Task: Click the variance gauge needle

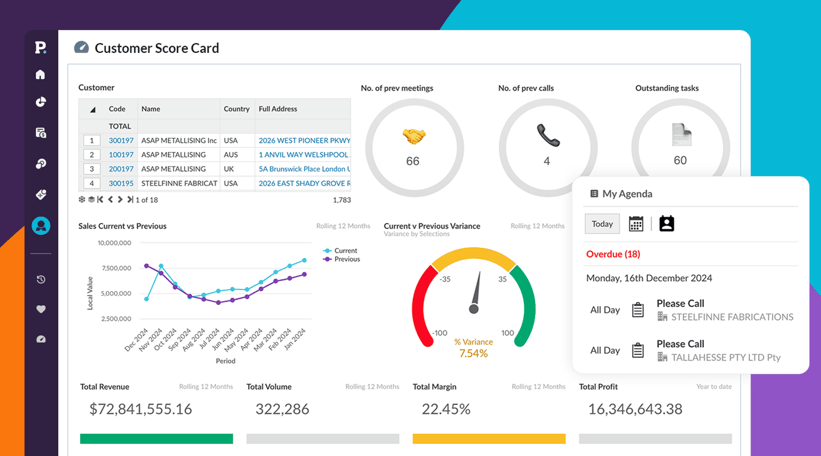Action: (476, 292)
